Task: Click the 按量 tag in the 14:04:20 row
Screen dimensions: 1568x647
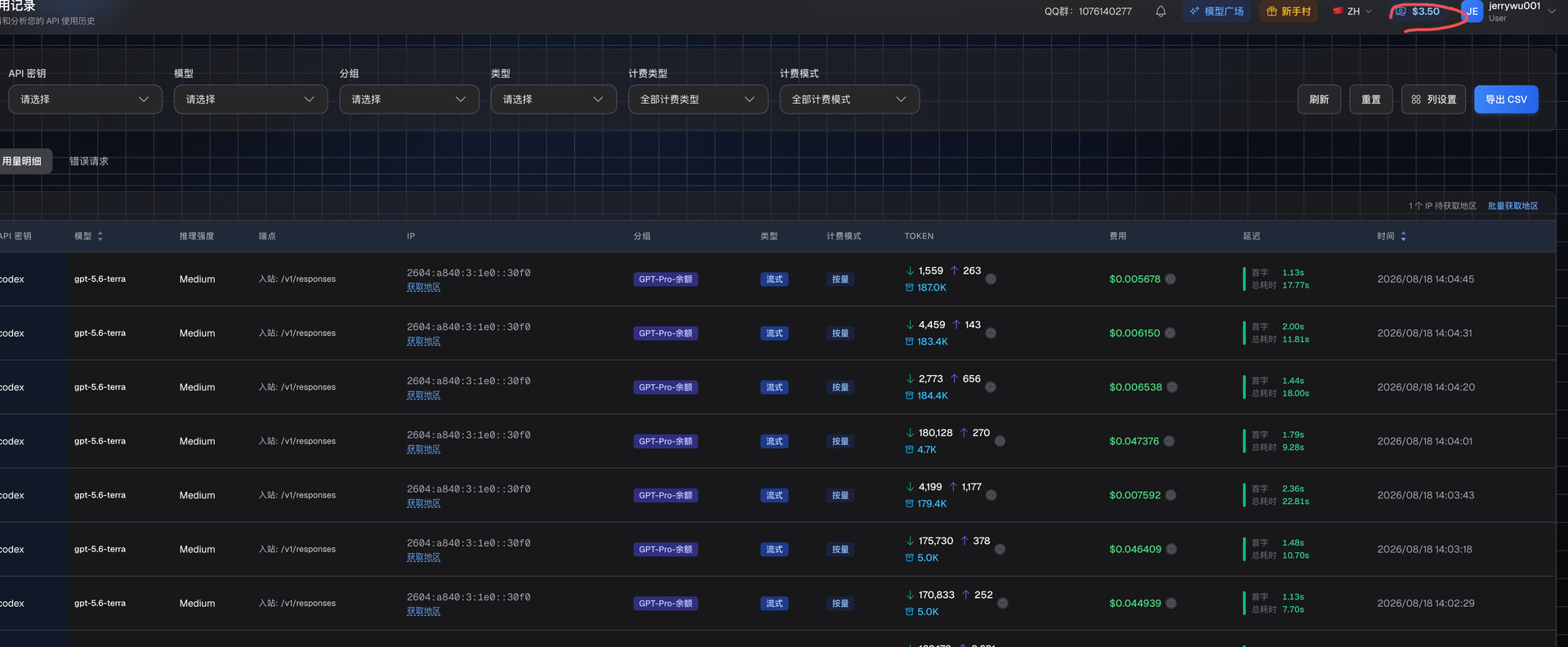Action: point(840,387)
